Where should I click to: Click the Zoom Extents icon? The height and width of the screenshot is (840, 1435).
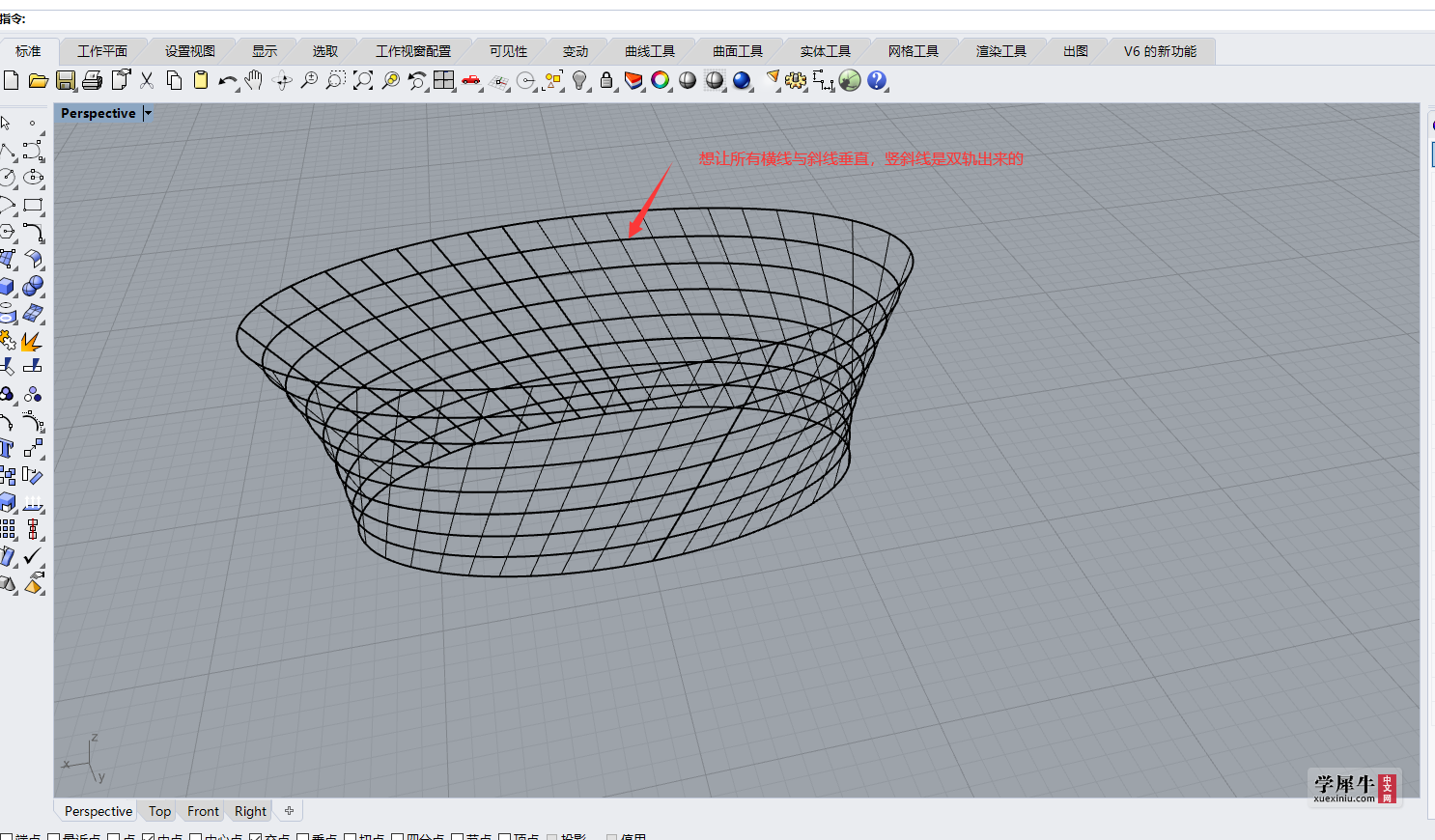tap(363, 80)
